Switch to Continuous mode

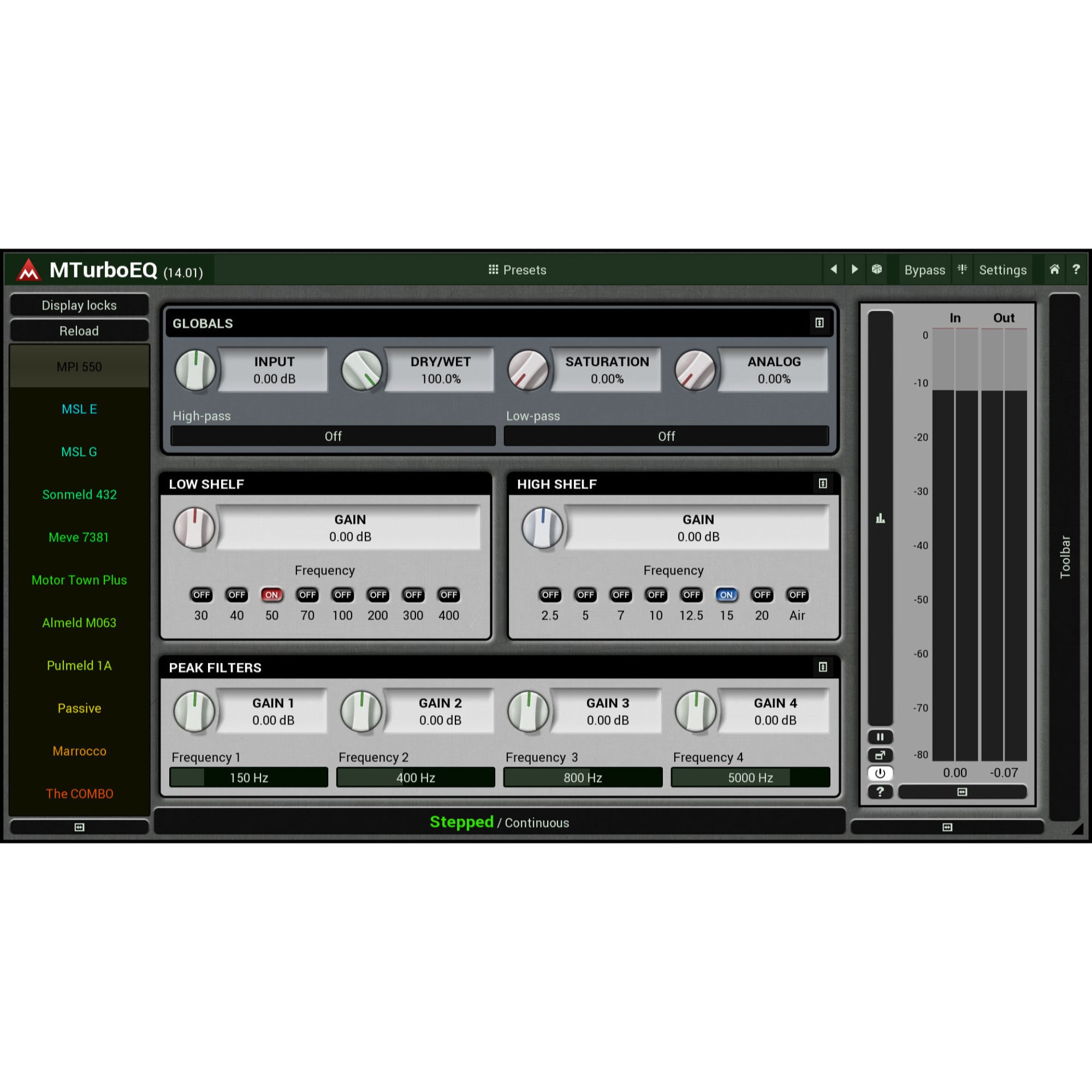click(x=537, y=823)
